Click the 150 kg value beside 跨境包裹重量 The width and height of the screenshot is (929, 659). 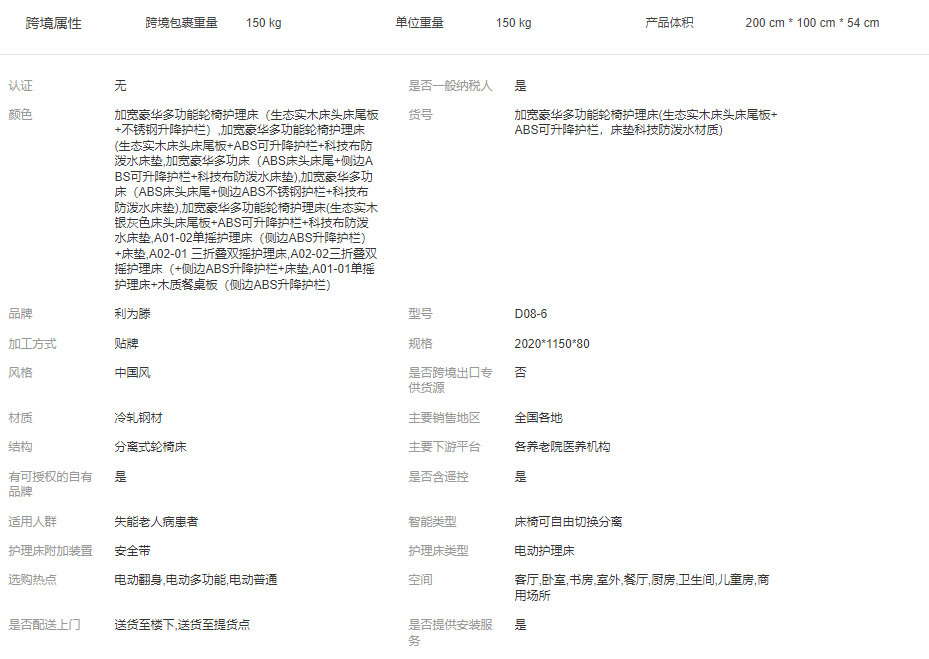point(264,23)
